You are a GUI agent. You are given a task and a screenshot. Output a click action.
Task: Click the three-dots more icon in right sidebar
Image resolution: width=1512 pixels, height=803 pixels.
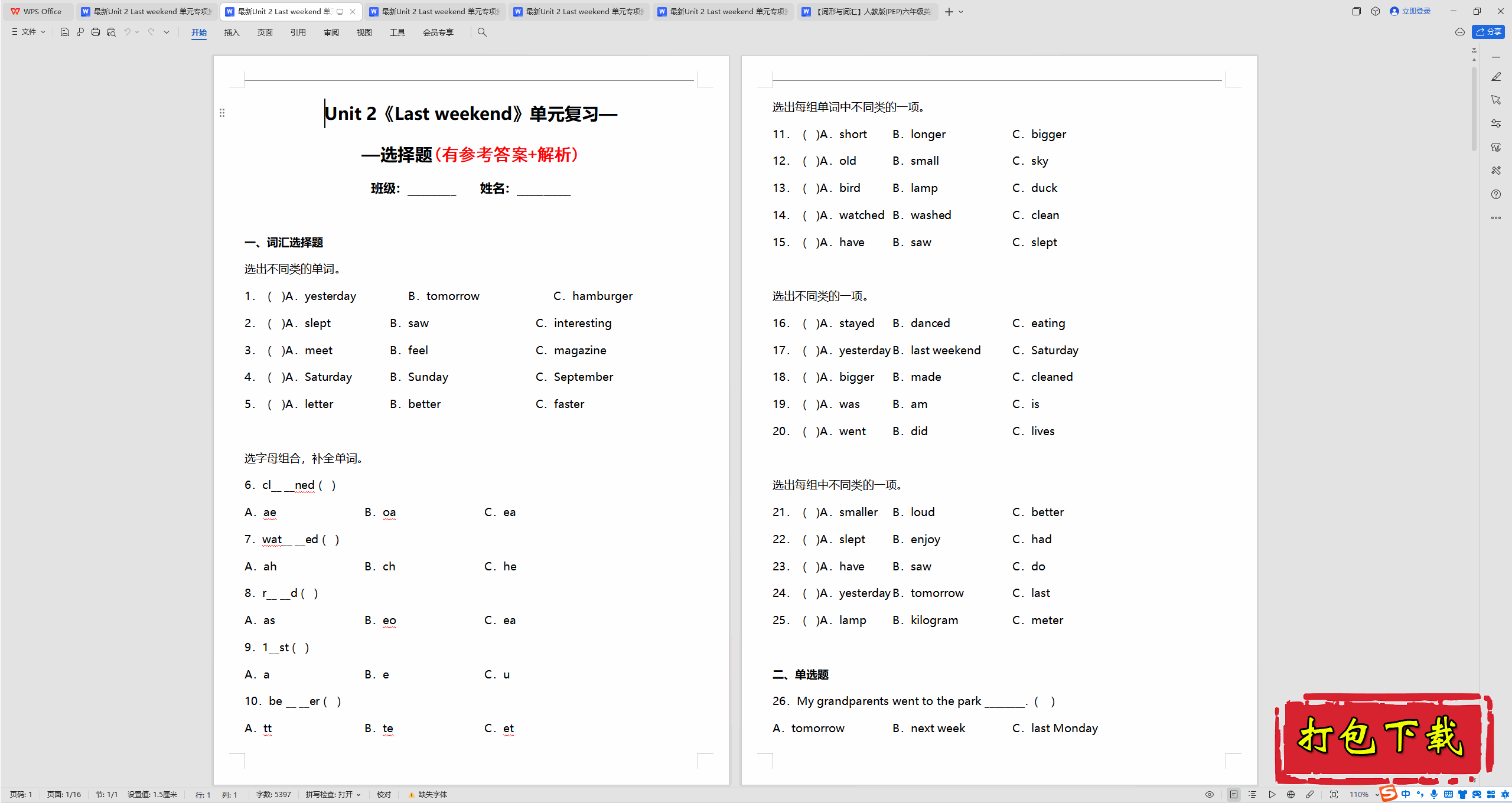tap(1496, 218)
